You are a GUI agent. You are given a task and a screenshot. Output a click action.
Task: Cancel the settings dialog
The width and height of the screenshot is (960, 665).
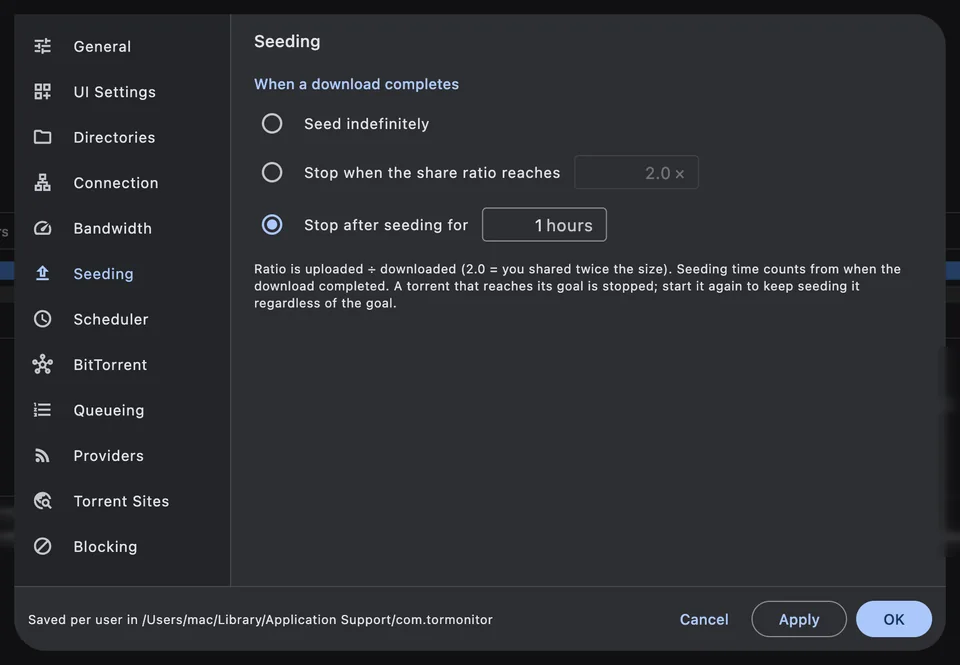(704, 619)
